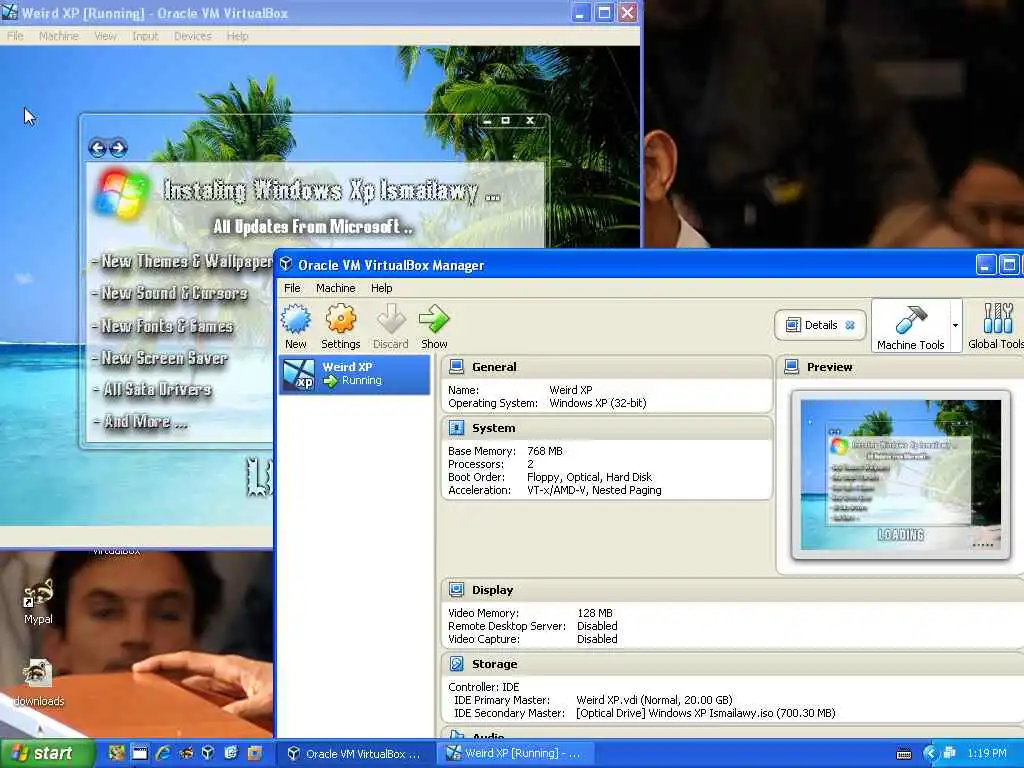The image size is (1024, 768).
Task: Click the network tray icon
Action: [x=950, y=753]
